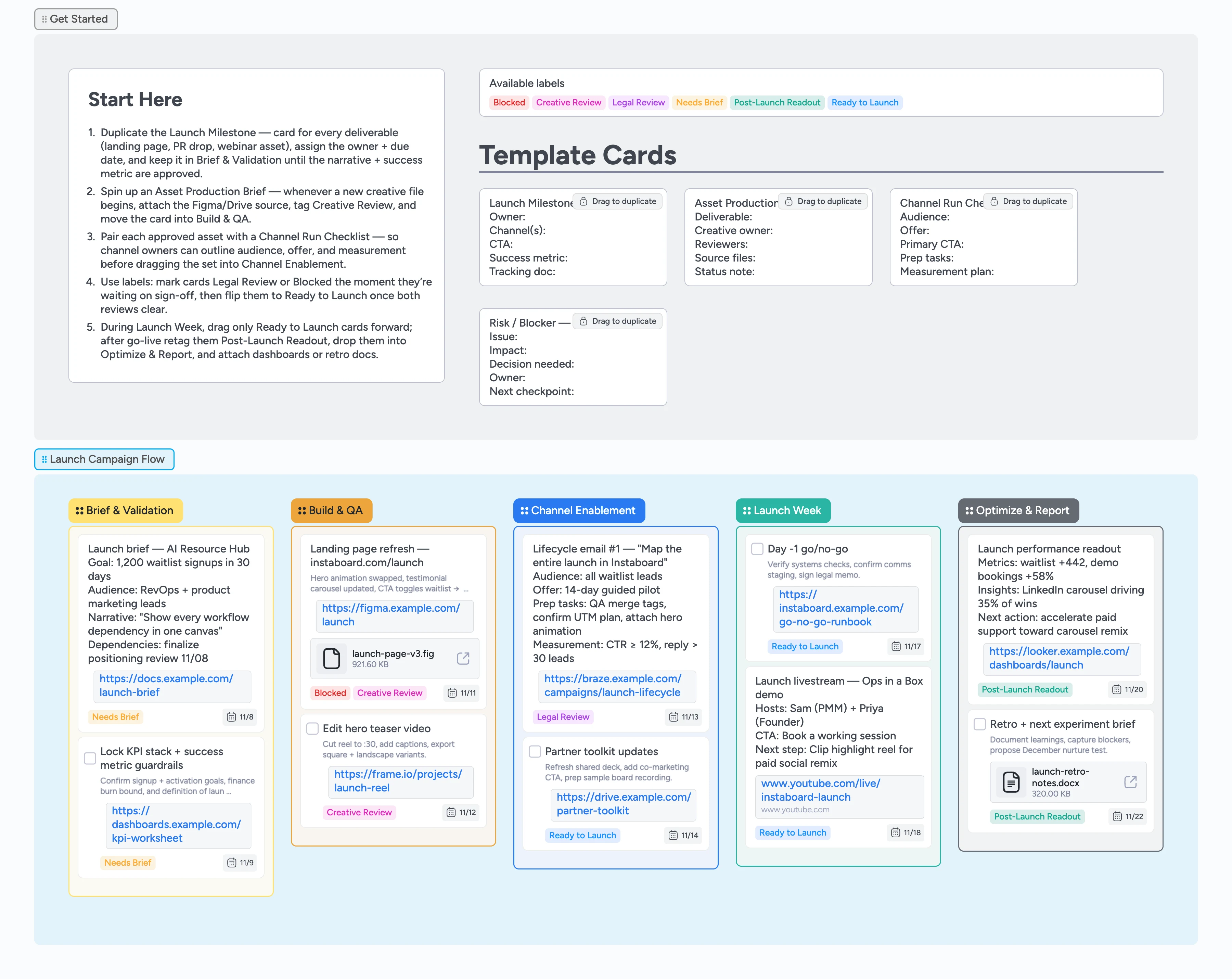The image size is (1232, 979).
Task: Select the Brief & Validation column header
Action: point(125,510)
